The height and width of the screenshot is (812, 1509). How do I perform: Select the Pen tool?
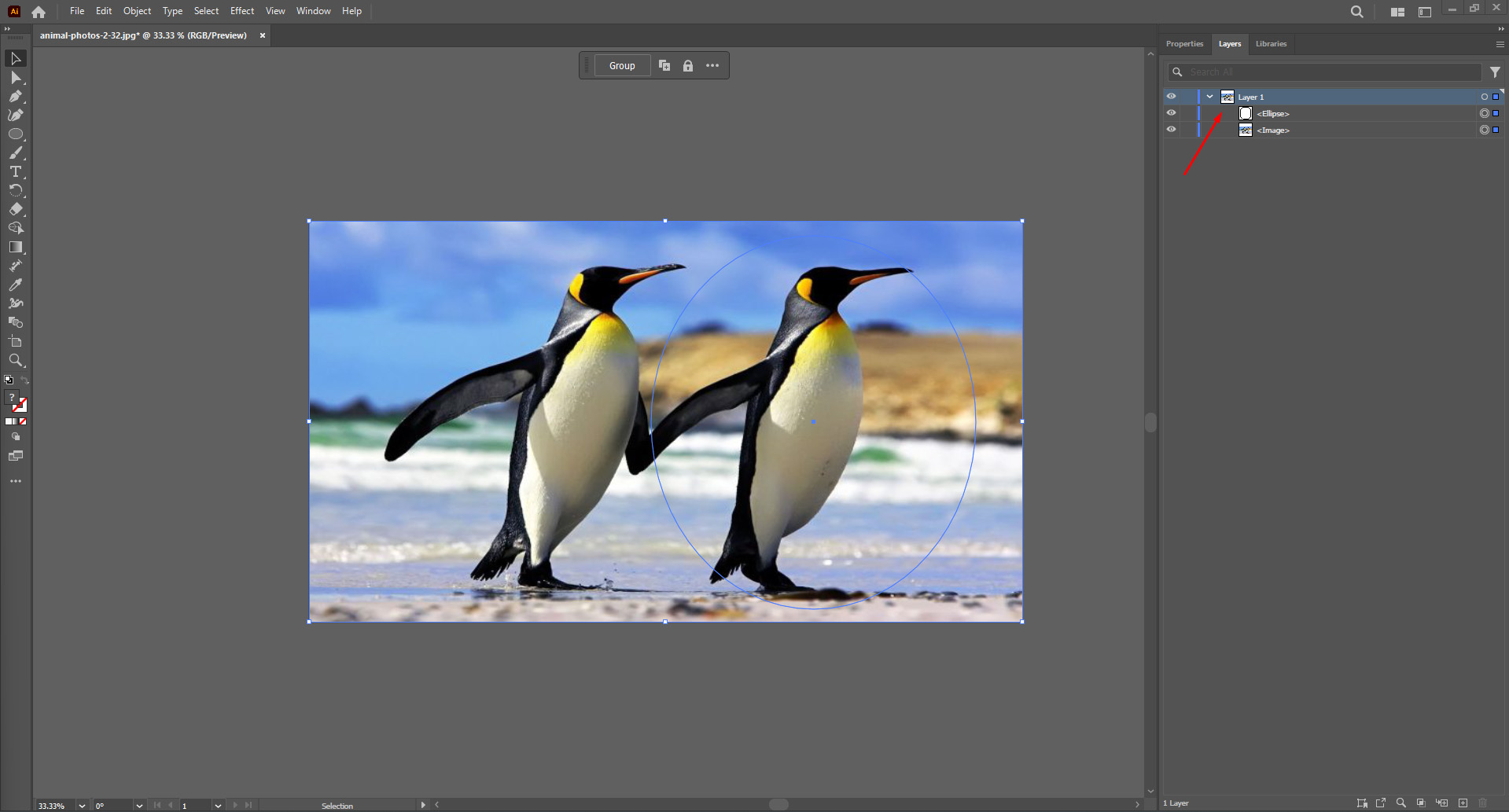pos(16,96)
